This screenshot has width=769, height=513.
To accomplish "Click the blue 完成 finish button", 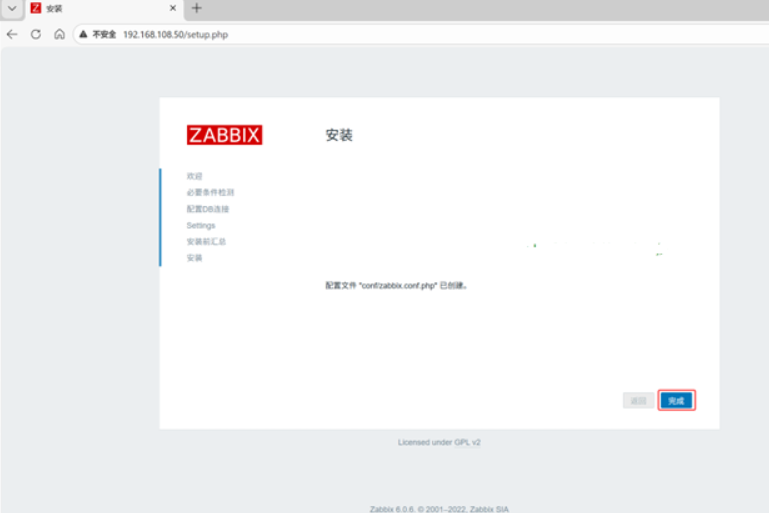I will (676, 401).
